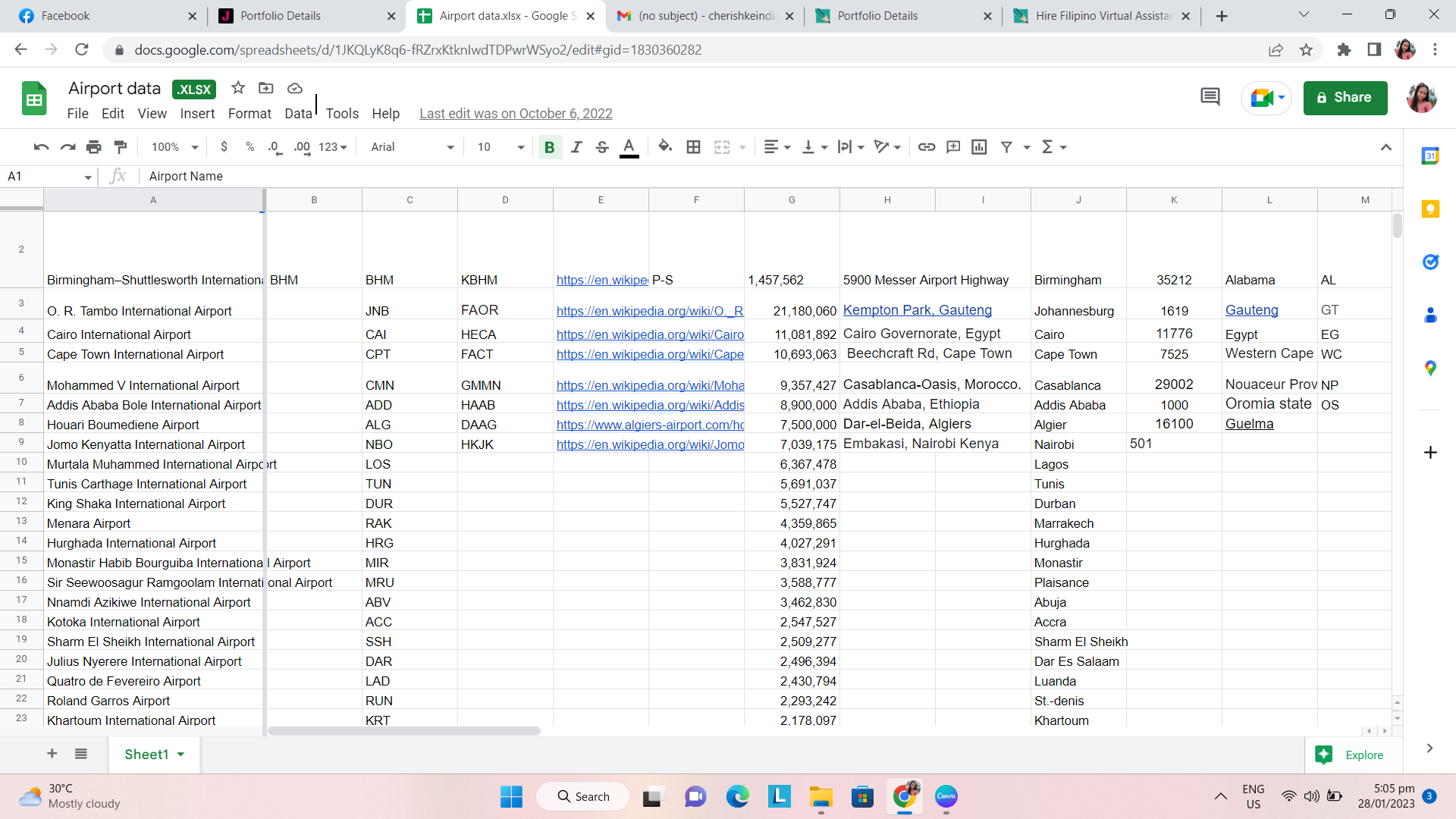
Task: Toggle strikethrough formatting
Action: (x=602, y=147)
